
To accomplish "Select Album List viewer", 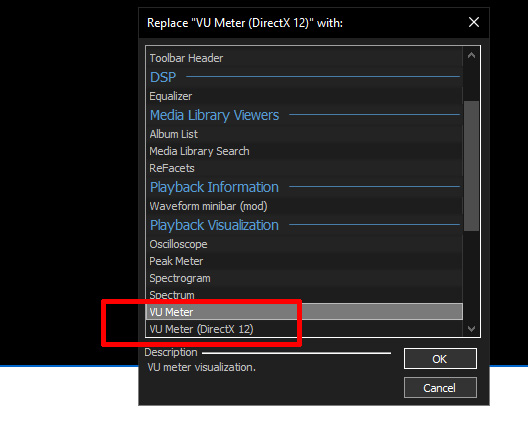I will click(304, 134).
